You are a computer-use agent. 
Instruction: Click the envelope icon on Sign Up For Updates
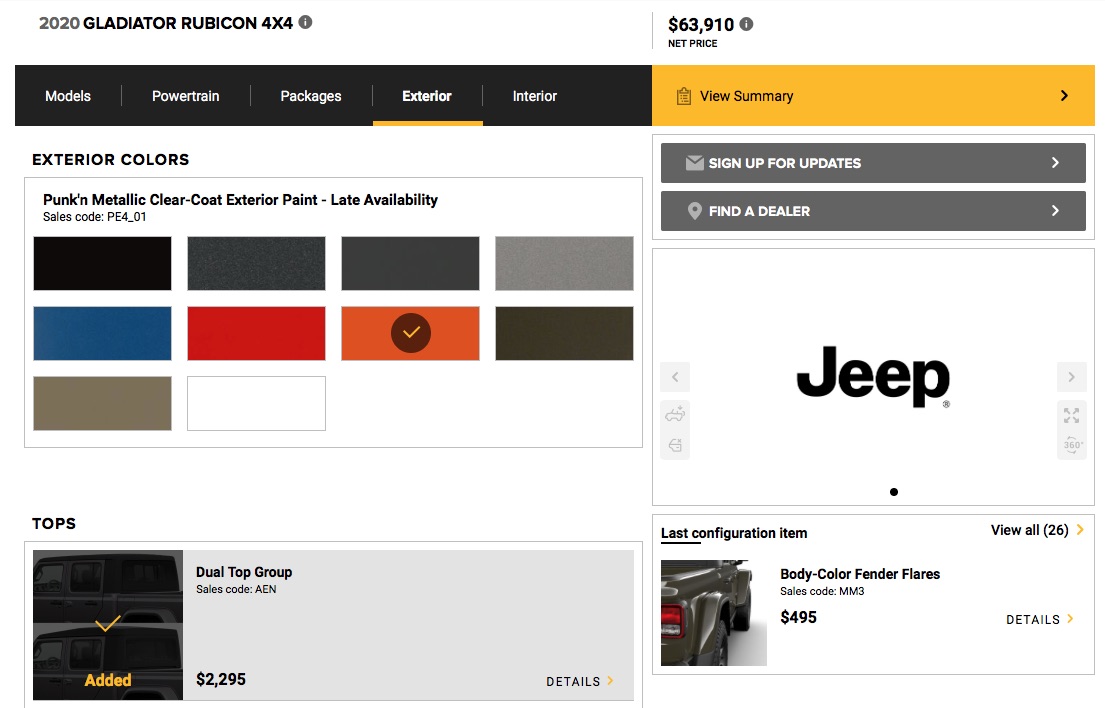click(x=695, y=163)
